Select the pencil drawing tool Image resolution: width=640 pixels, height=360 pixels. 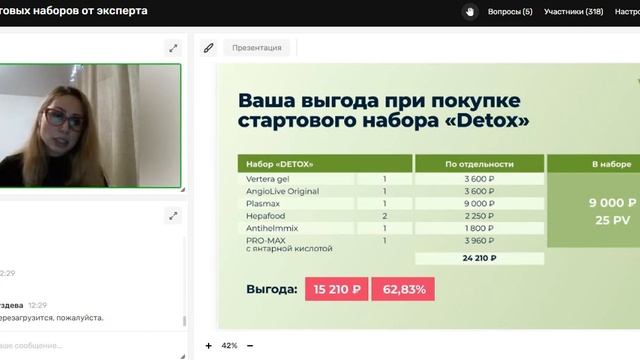tap(209, 48)
